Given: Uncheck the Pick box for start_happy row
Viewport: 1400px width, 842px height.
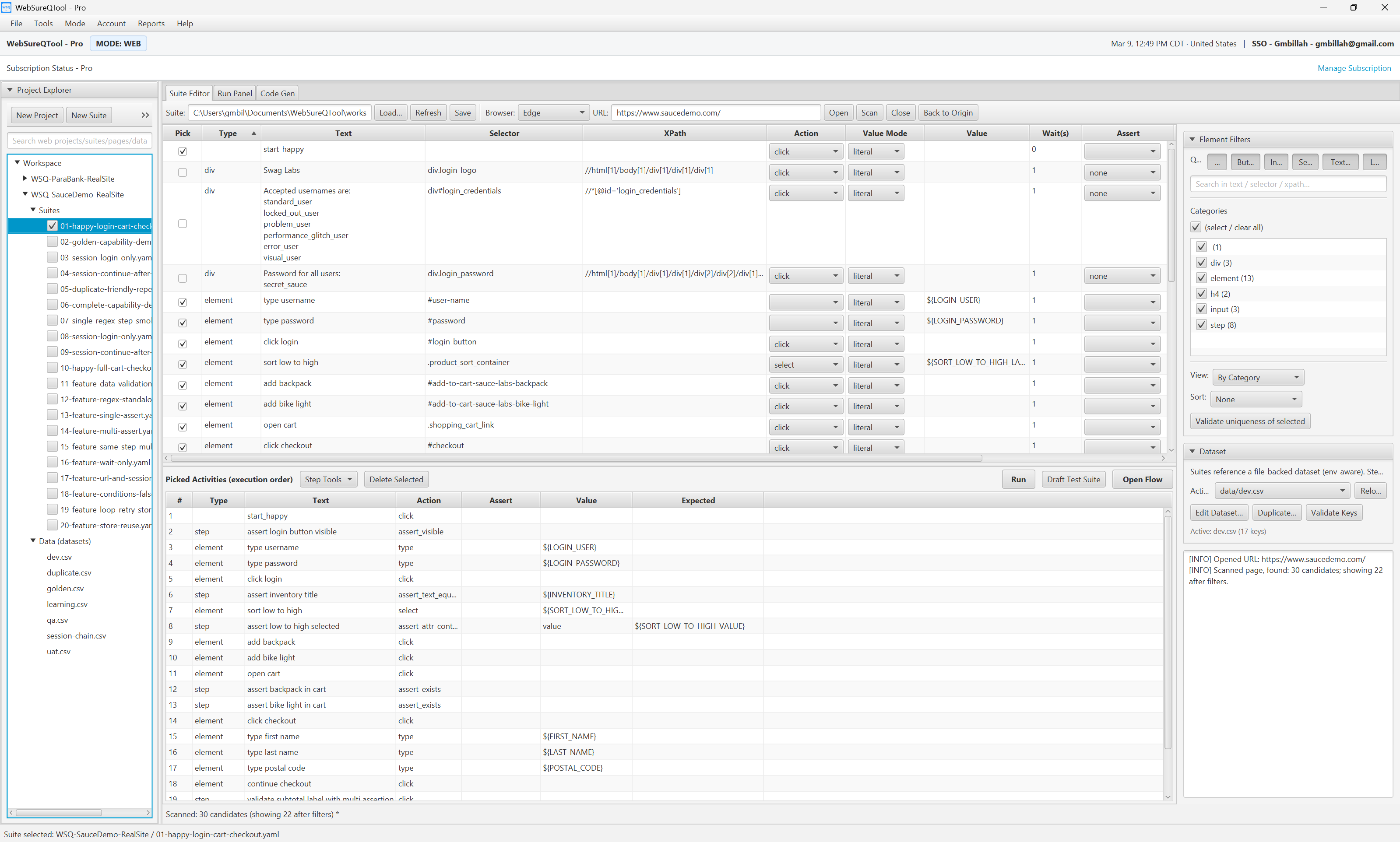Looking at the screenshot, I should tap(182, 151).
